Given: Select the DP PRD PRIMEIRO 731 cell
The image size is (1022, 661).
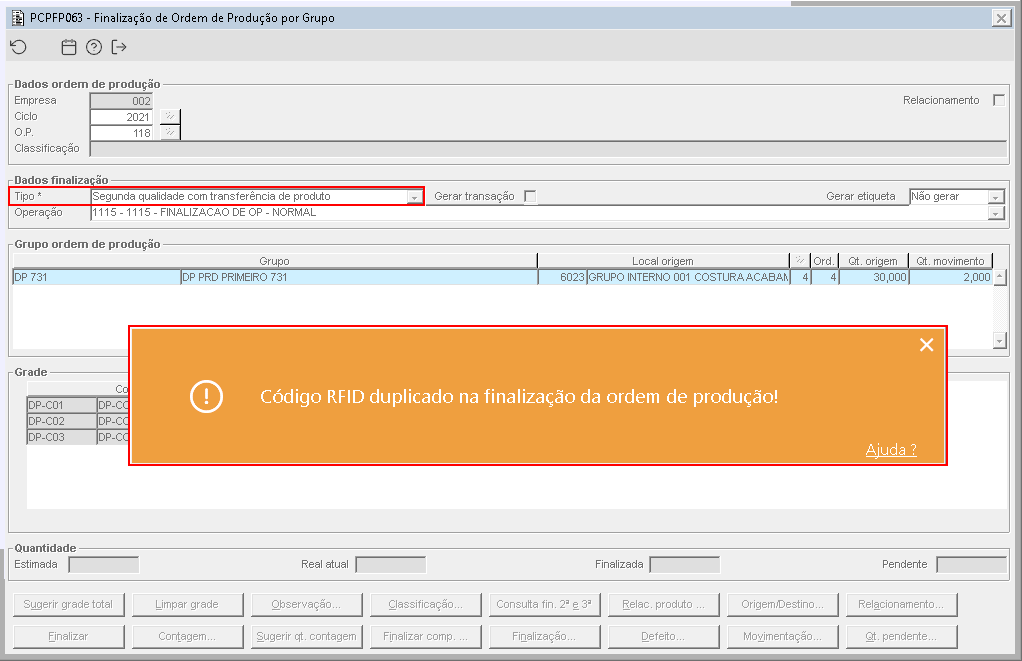Looking at the screenshot, I should tap(359, 277).
